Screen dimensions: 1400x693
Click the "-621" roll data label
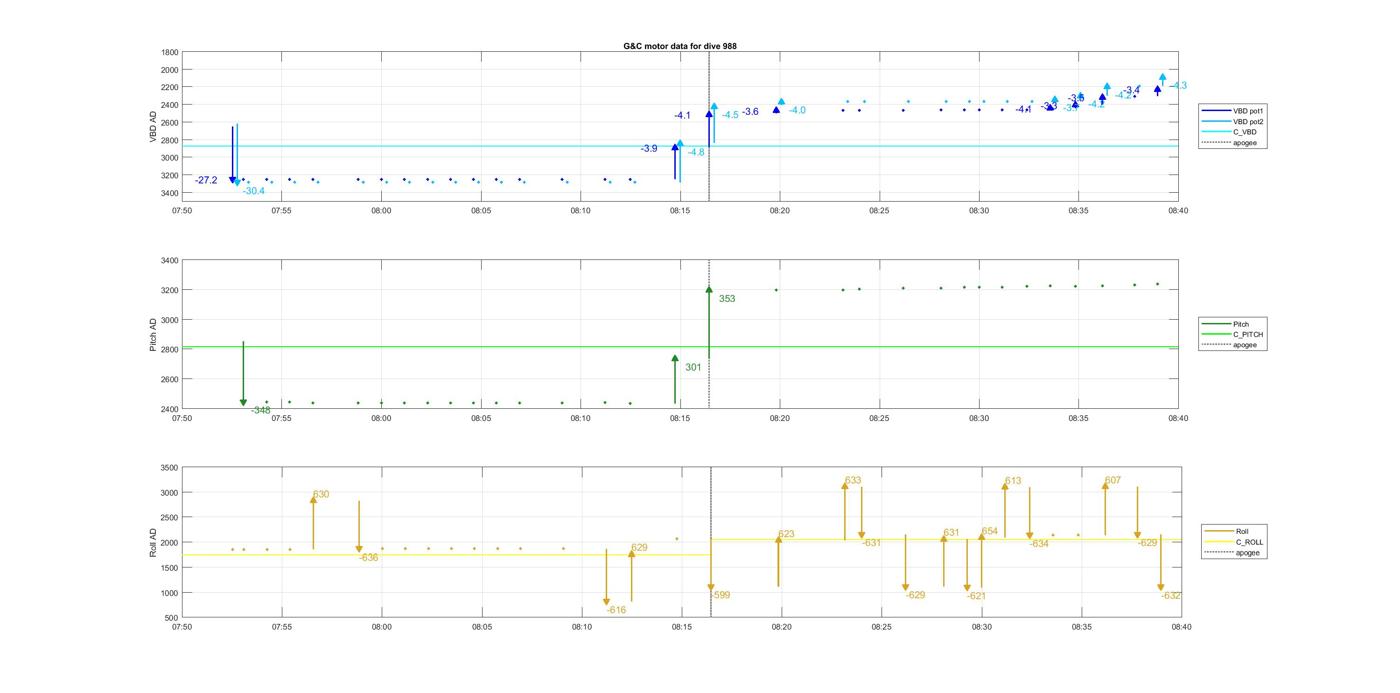click(976, 596)
